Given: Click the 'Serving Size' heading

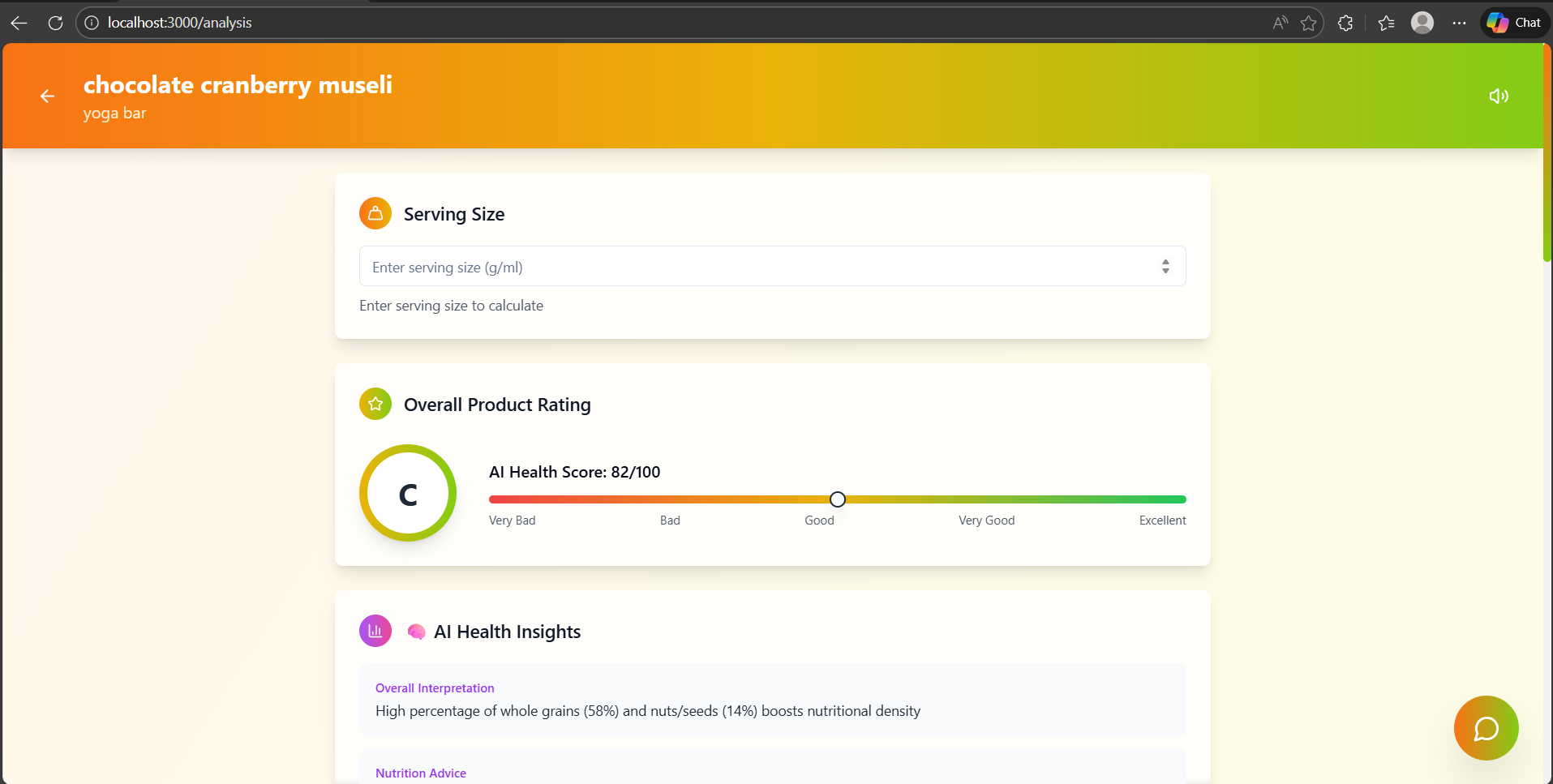Looking at the screenshot, I should point(454,214).
